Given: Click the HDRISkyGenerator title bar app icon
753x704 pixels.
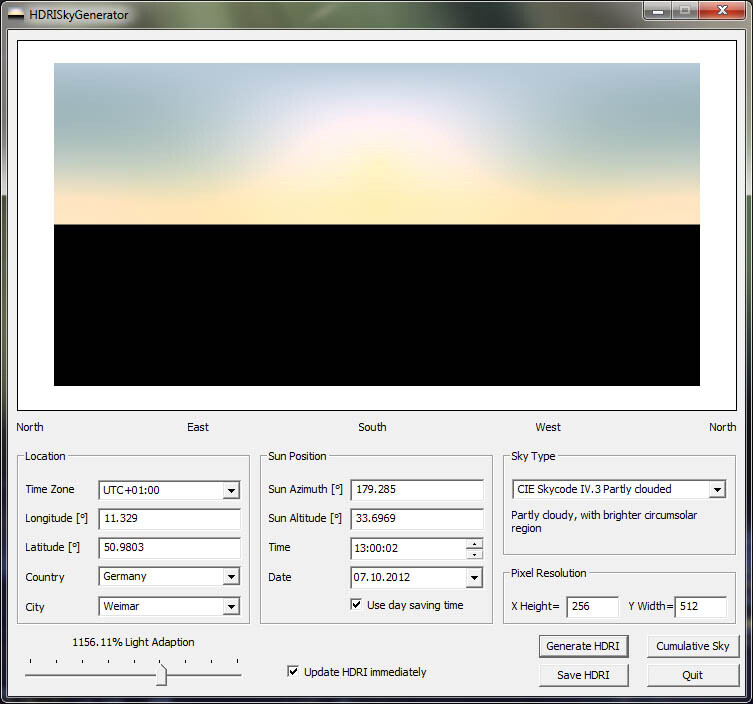Looking at the screenshot, I should 15,15.
